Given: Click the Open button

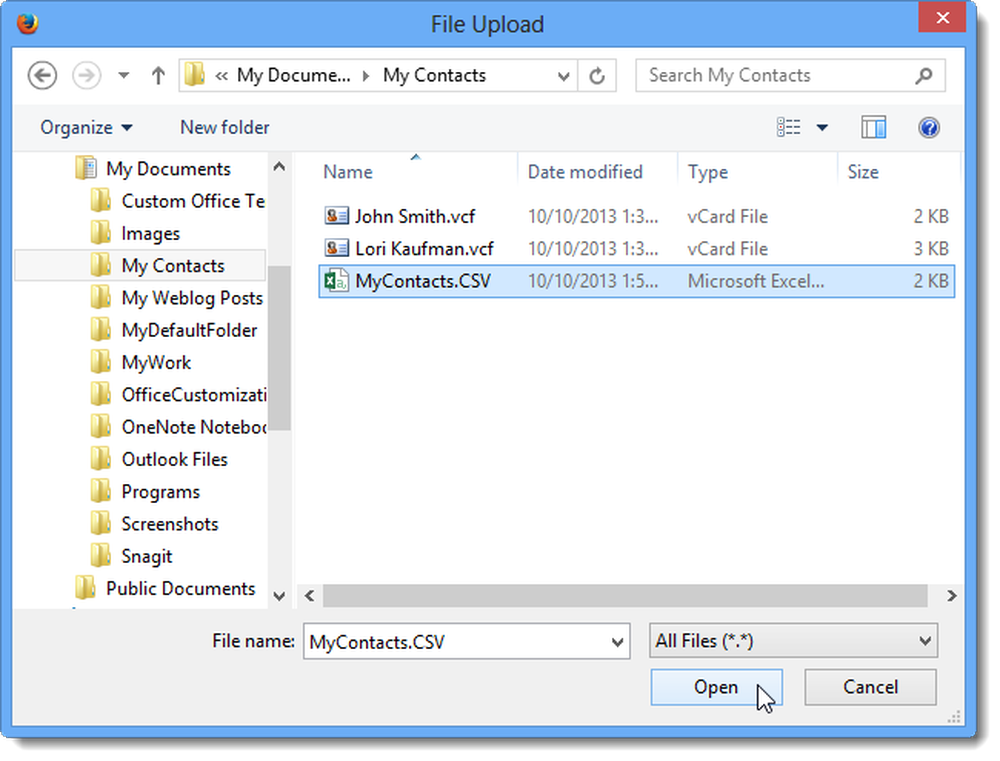Looking at the screenshot, I should coord(716,687).
